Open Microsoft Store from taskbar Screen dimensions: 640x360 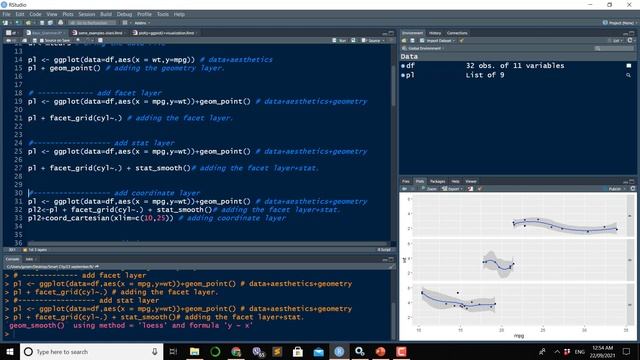pyautogui.click(x=298, y=351)
